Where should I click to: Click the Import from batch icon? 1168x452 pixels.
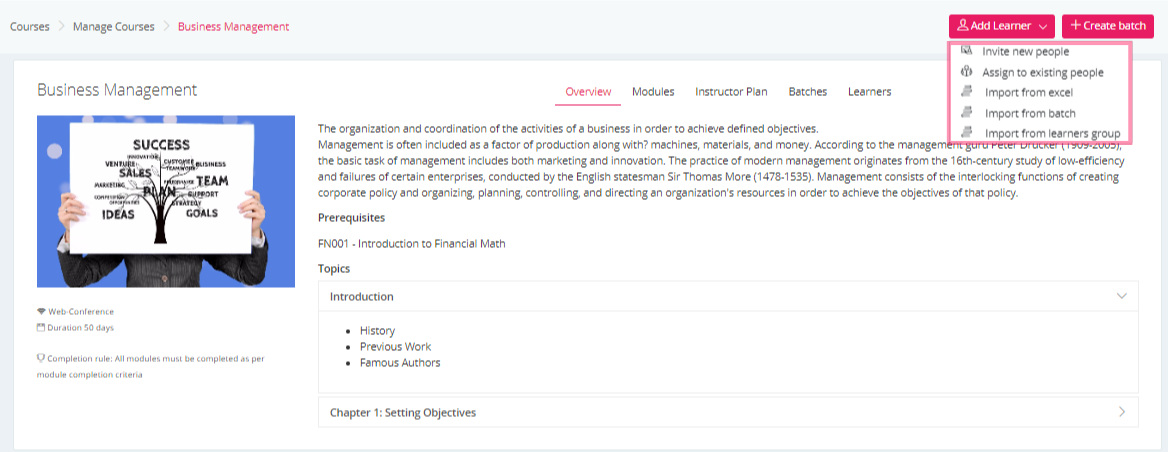click(x=966, y=113)
